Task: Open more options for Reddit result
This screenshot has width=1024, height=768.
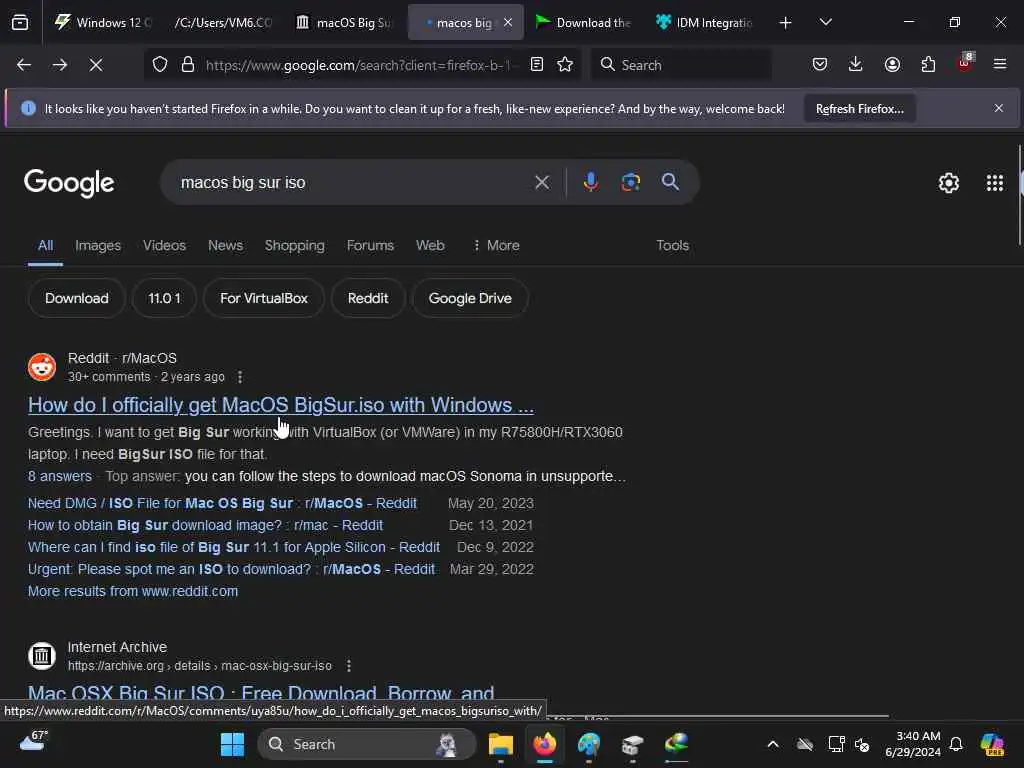Action: pyautogui.click(x=240, y=377)
